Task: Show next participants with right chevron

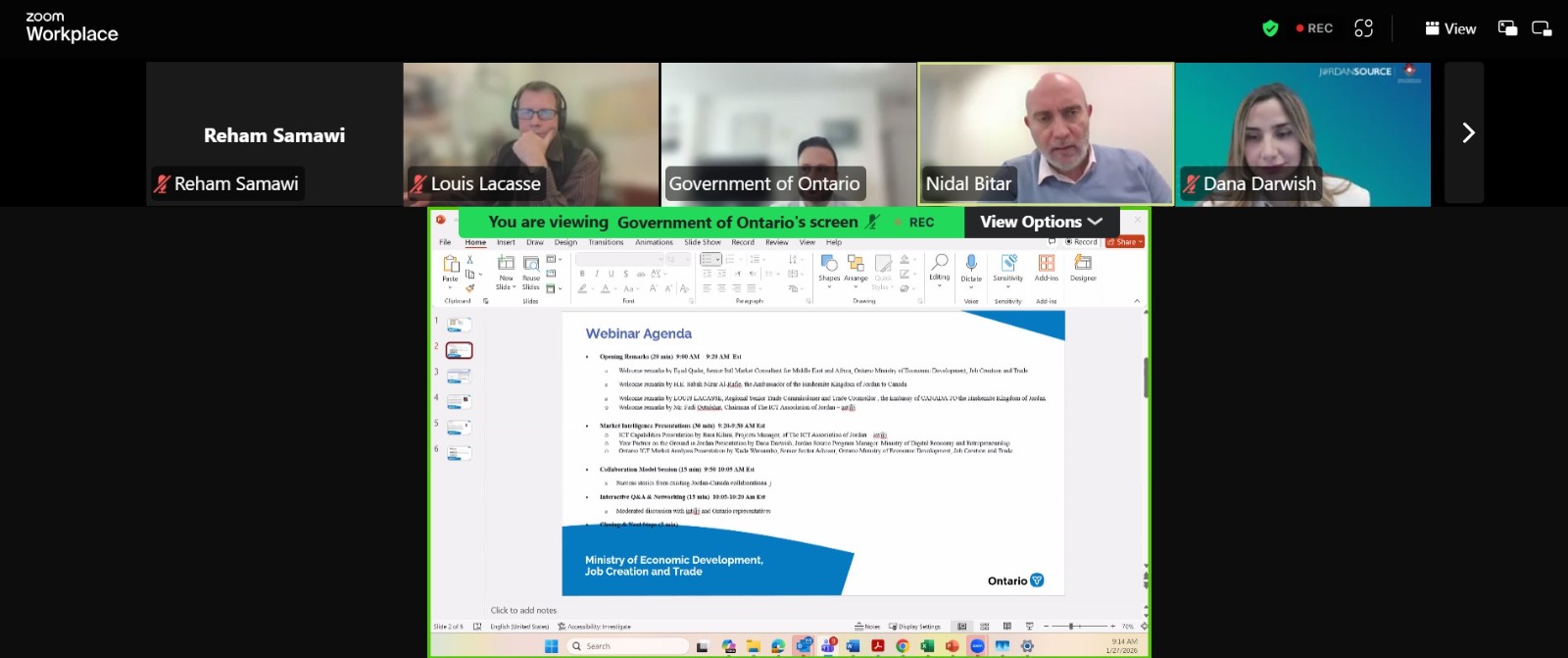Action: coord(1467,132)
